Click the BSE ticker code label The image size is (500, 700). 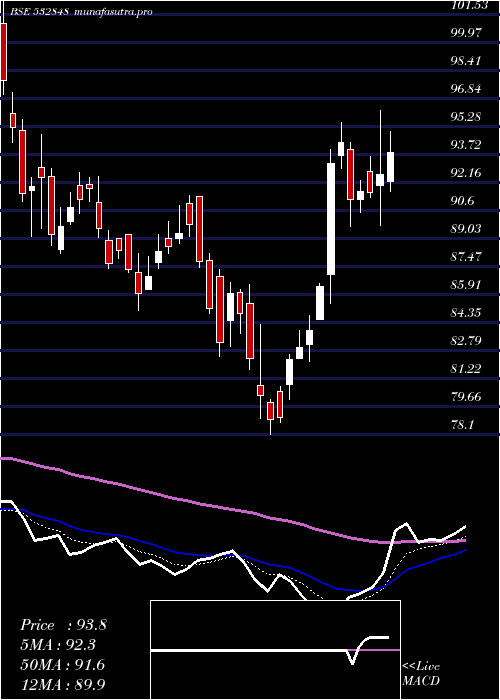[x=38, y=11]
